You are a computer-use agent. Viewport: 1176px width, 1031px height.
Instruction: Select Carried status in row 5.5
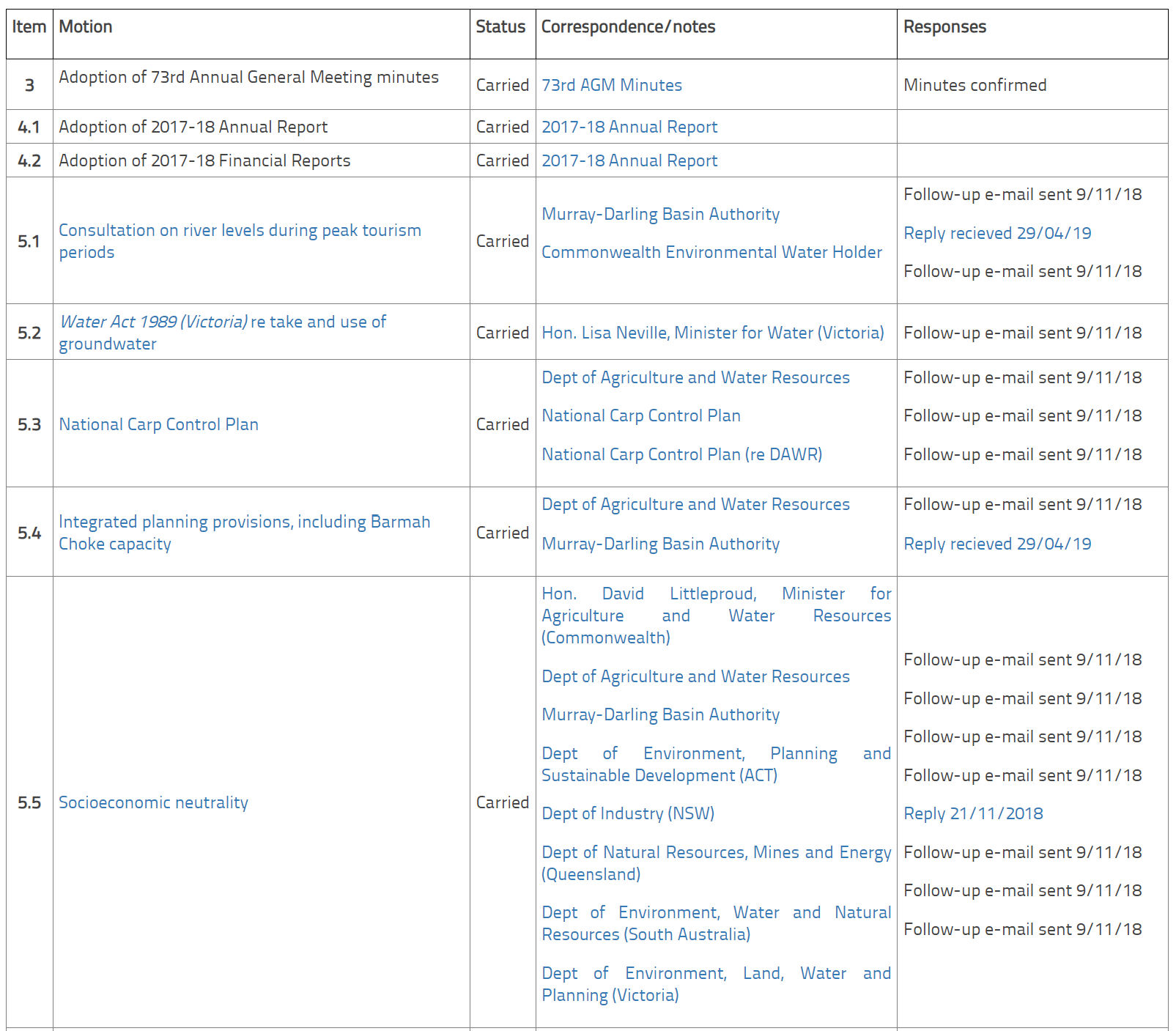[x=502, y=802]
